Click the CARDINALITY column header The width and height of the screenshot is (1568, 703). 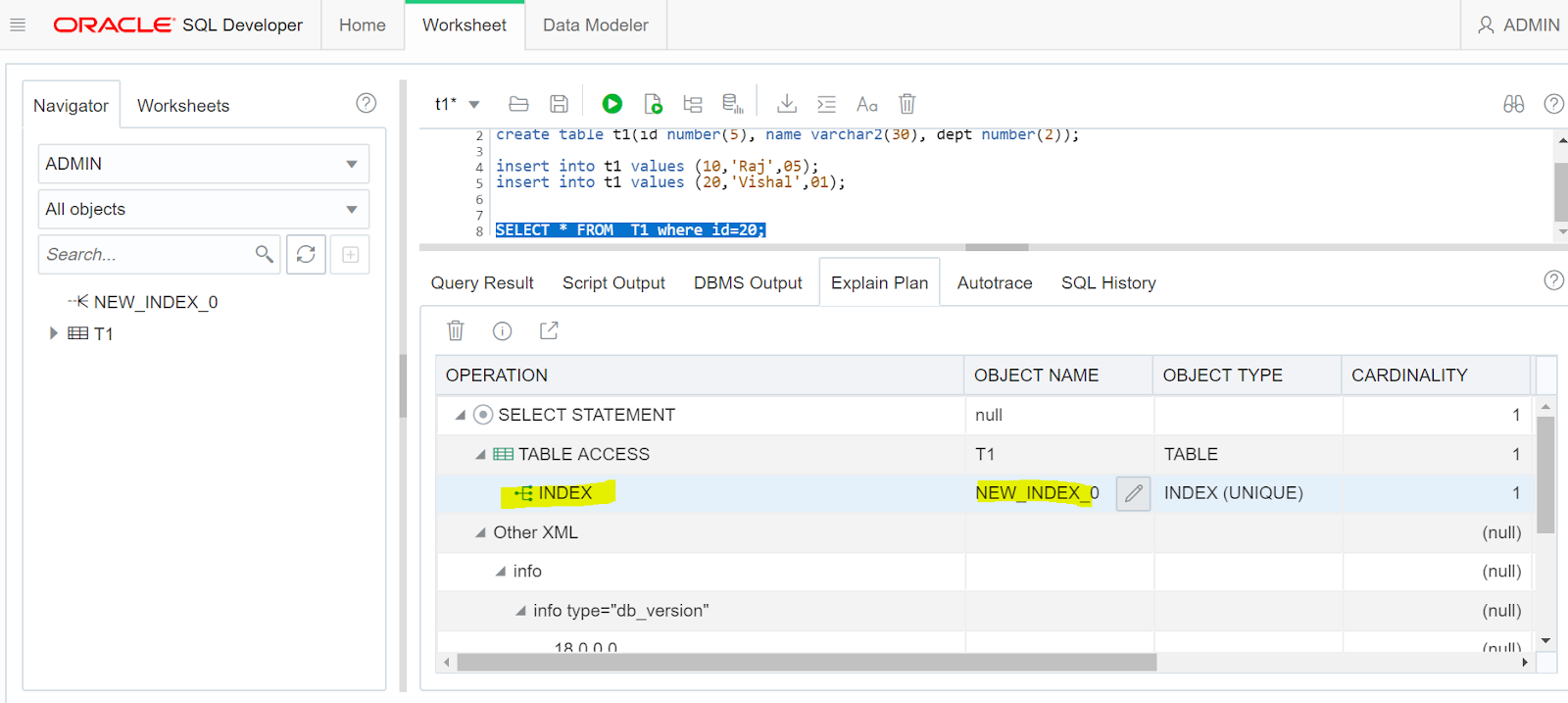pos(1436,376)
